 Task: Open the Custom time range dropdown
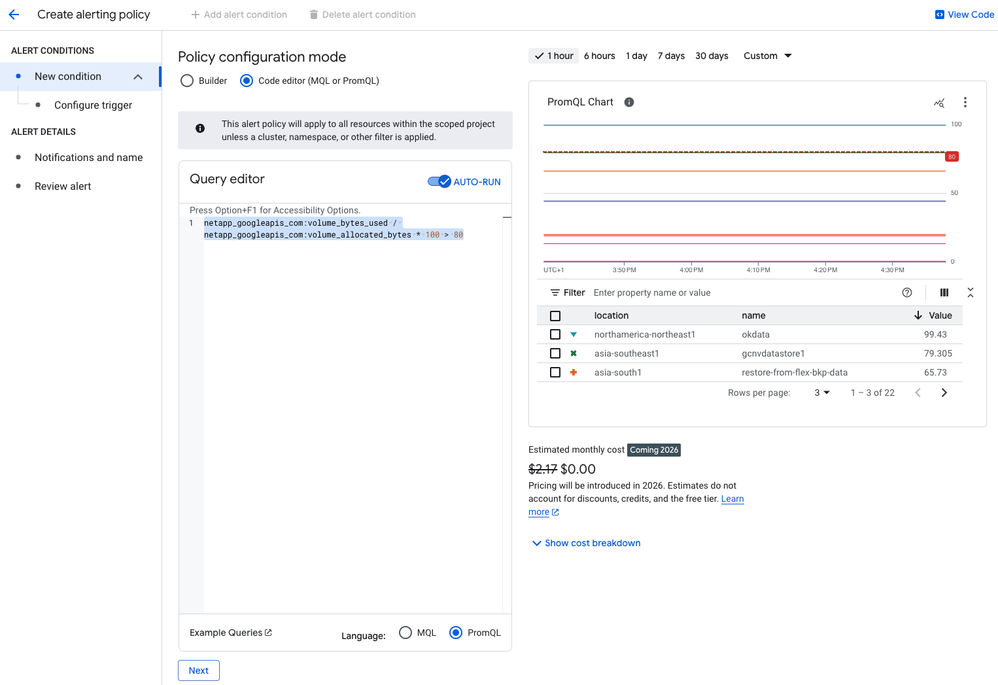[767, 56]
